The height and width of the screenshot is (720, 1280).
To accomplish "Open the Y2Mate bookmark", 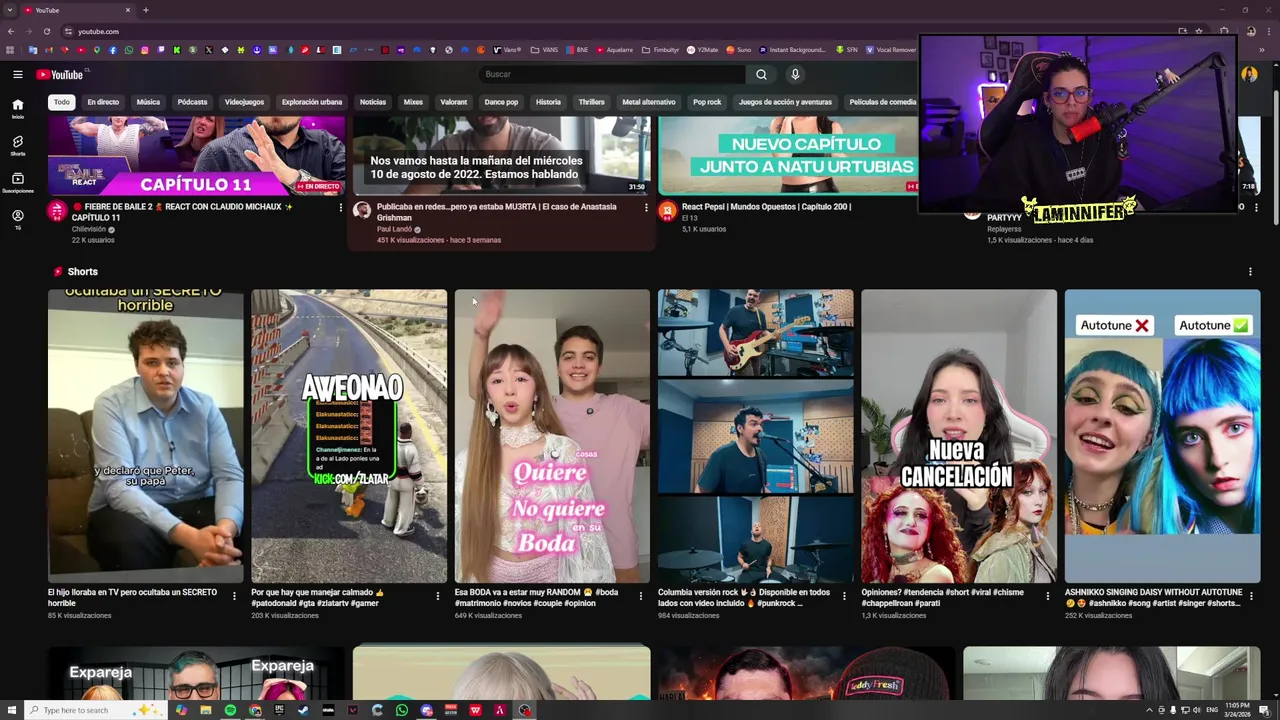I will pos(702,50).
